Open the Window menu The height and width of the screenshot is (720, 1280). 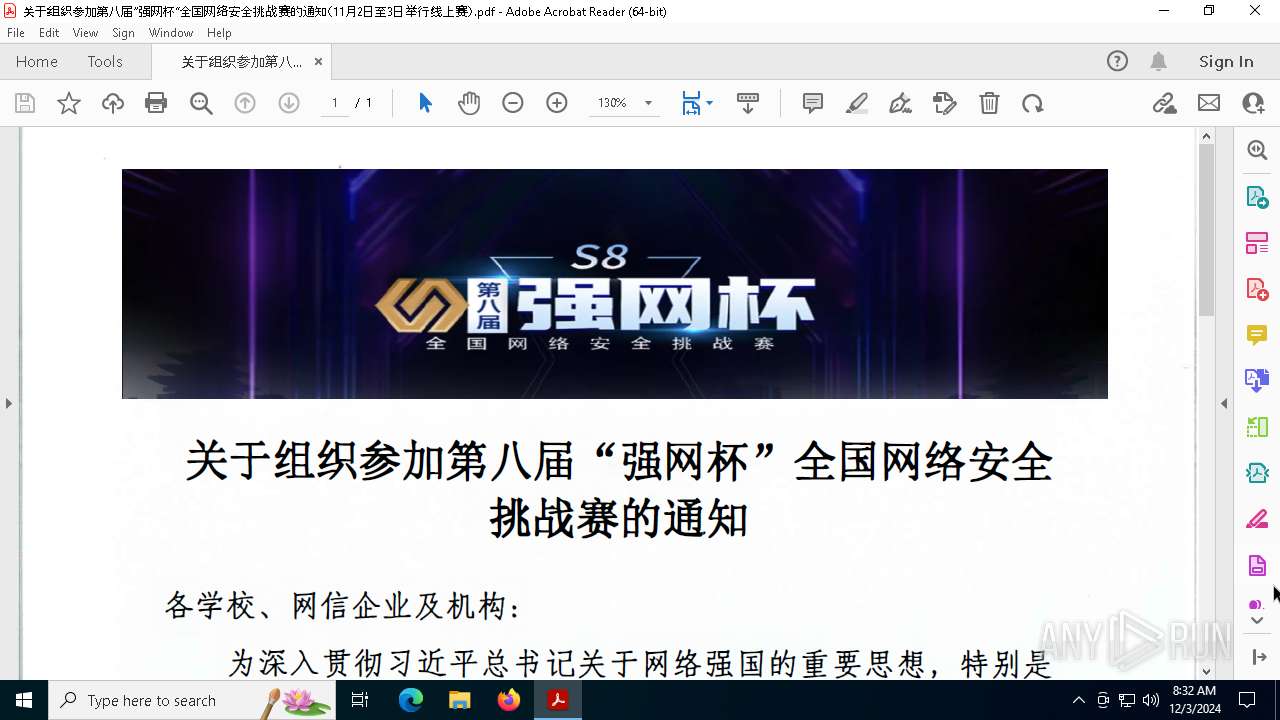pyautogui.click(x=171, y=32)
